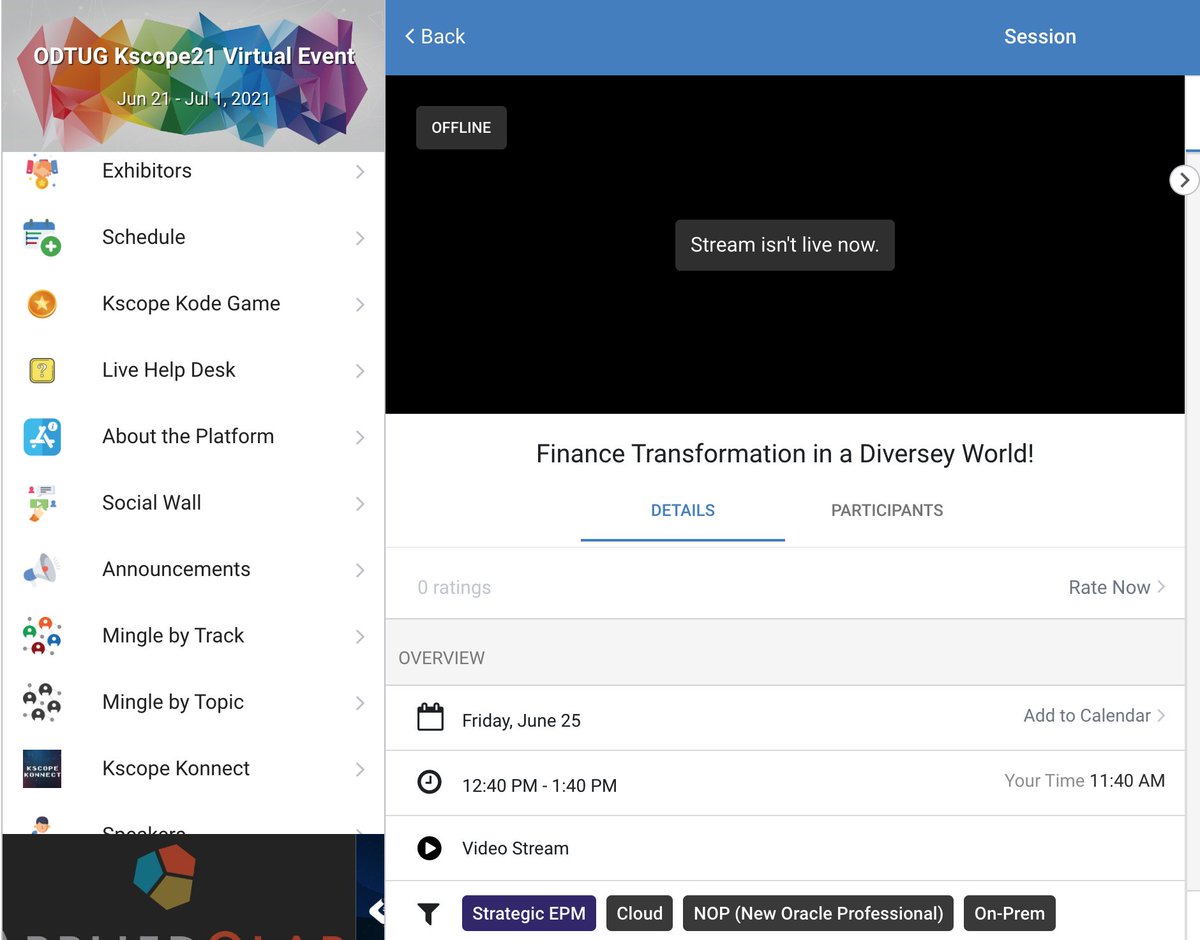Select Announcements in the sidebar
This screenshot has width=1200, height=940.
coord(193,570)
